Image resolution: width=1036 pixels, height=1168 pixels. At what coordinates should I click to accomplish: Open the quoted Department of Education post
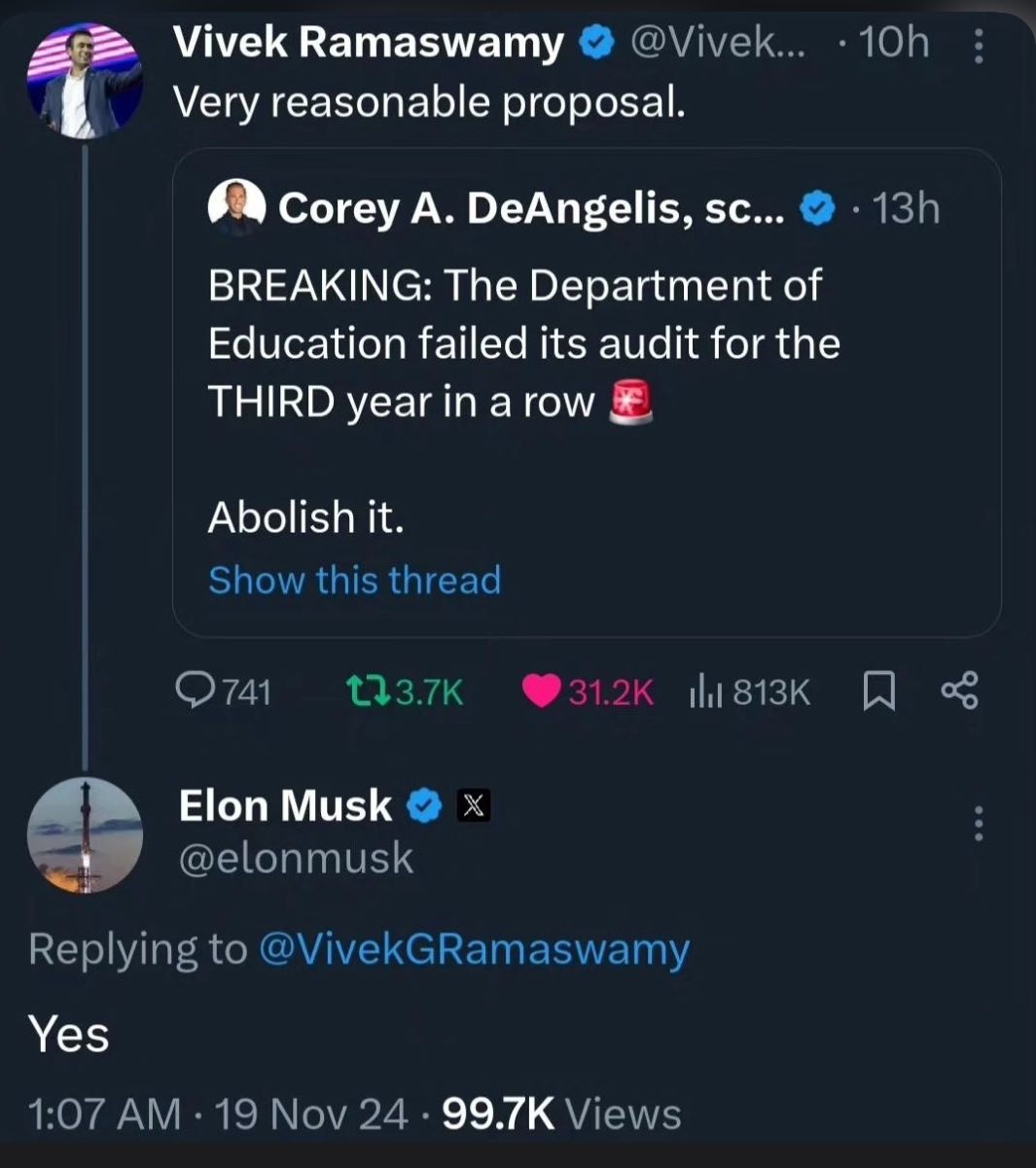click(523, 343)
